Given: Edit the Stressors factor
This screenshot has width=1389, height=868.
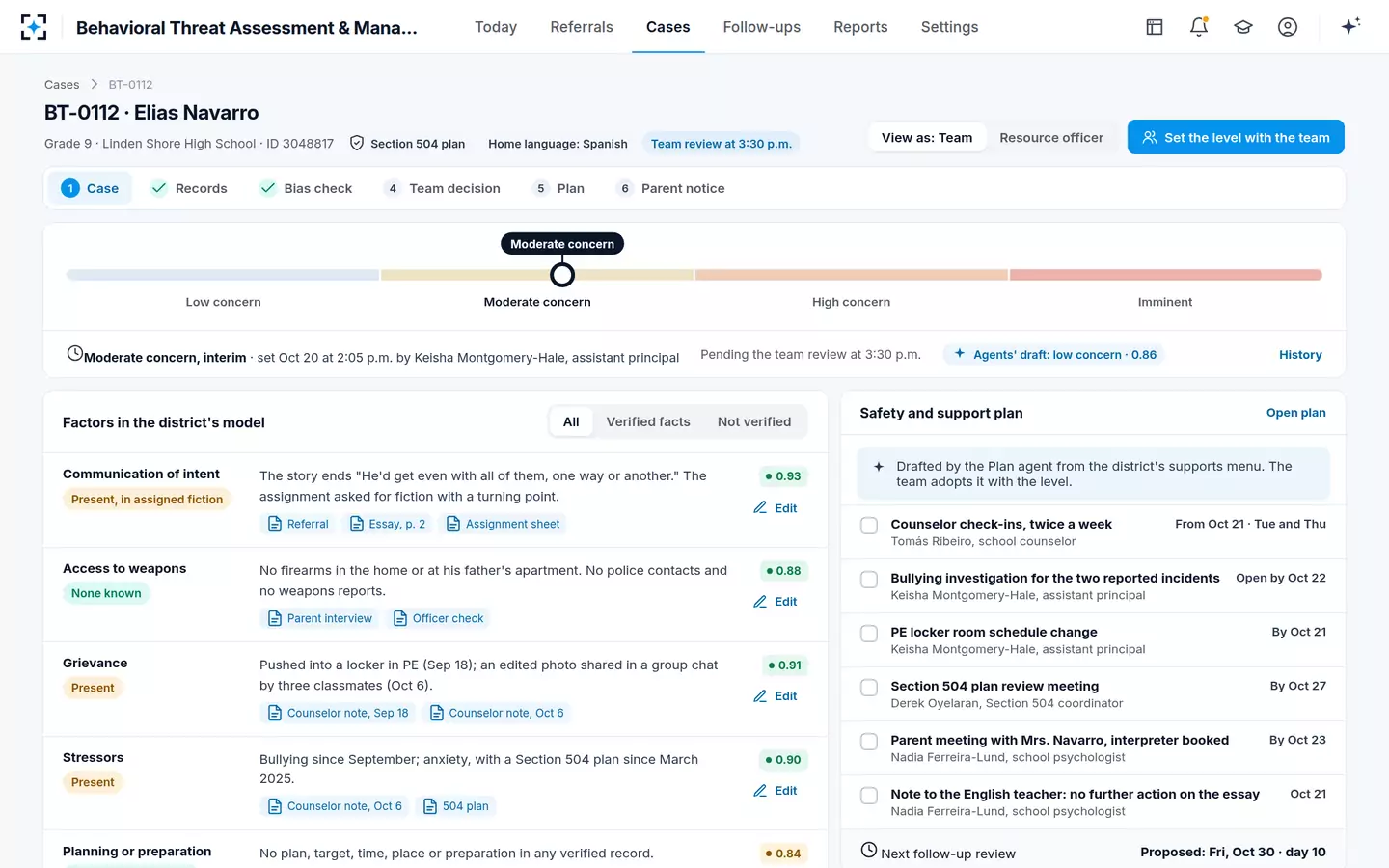Looking at the screenshot, I should 776,791.
